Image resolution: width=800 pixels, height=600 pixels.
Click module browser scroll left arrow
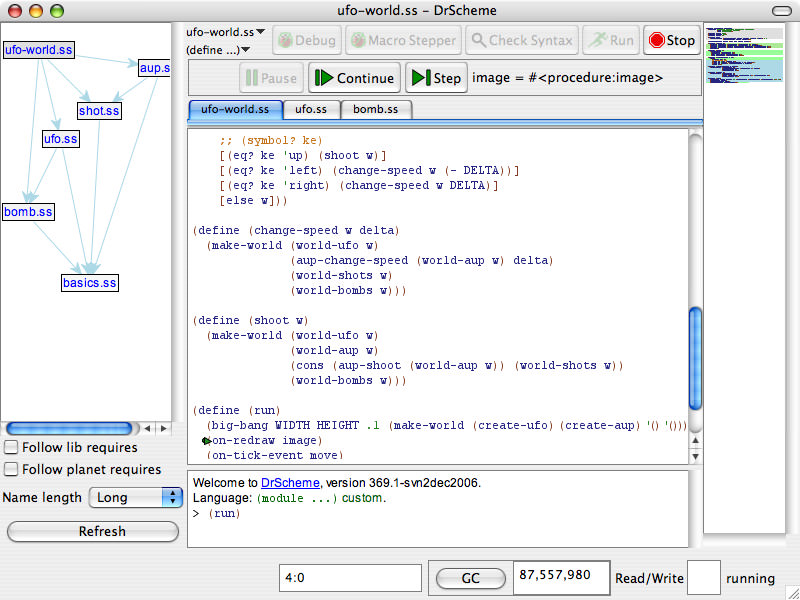click(x=147, y=429)
